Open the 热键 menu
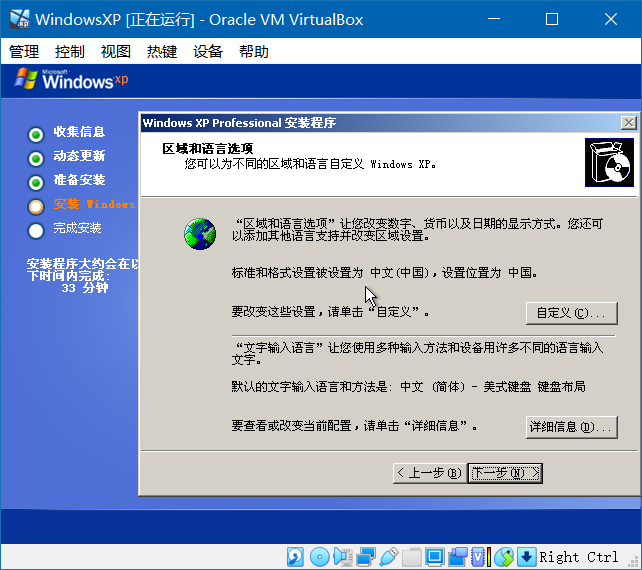642x570 pixels. pos(162,52)
